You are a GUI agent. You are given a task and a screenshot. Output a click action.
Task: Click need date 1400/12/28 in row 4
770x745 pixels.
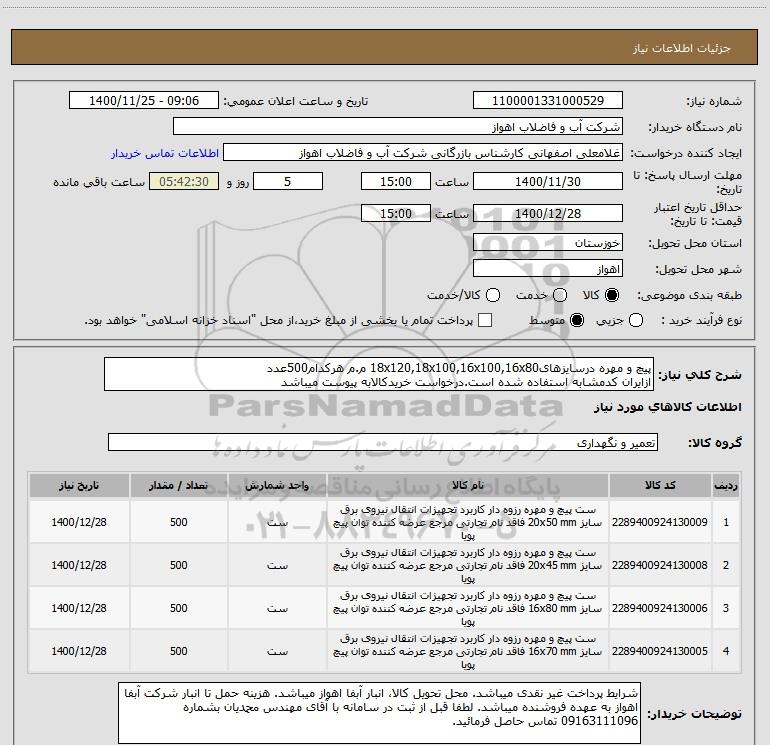79,651
